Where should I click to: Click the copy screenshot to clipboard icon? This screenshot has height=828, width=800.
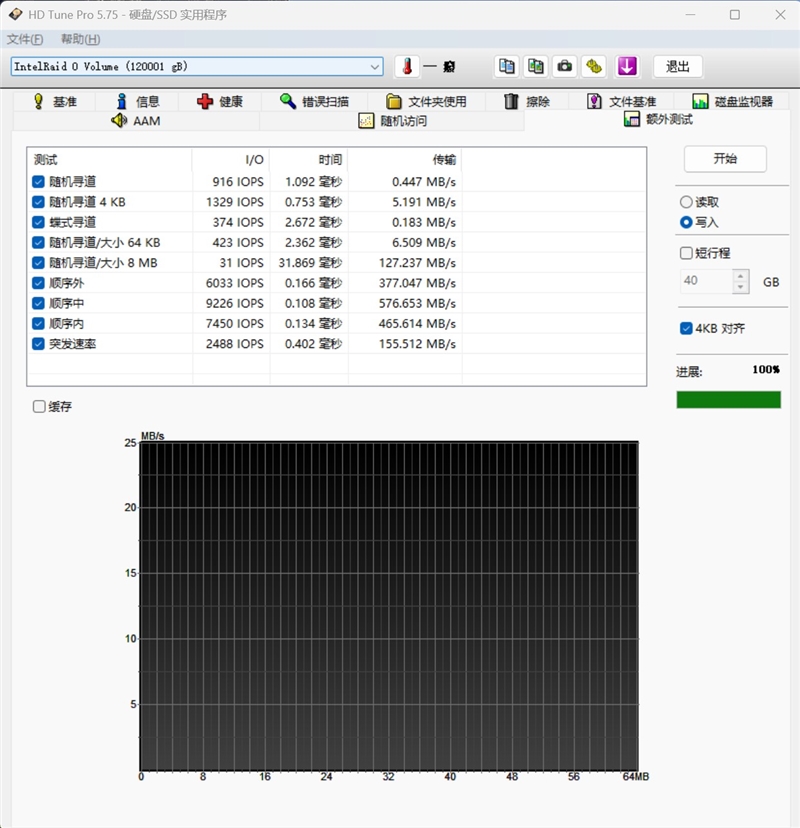tap(535, 67)
